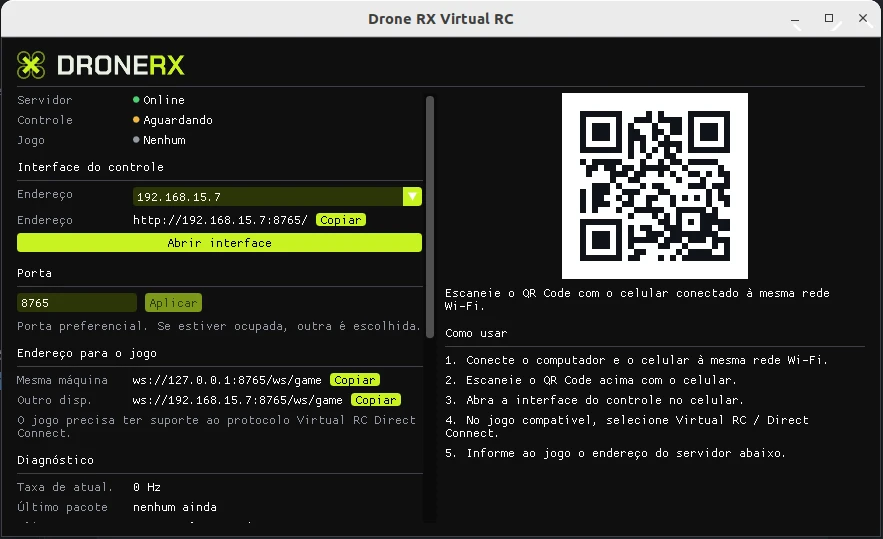Click the 'Outro disp.' label
The height and width of the screenshot is (539, 883).
(54, 400)
